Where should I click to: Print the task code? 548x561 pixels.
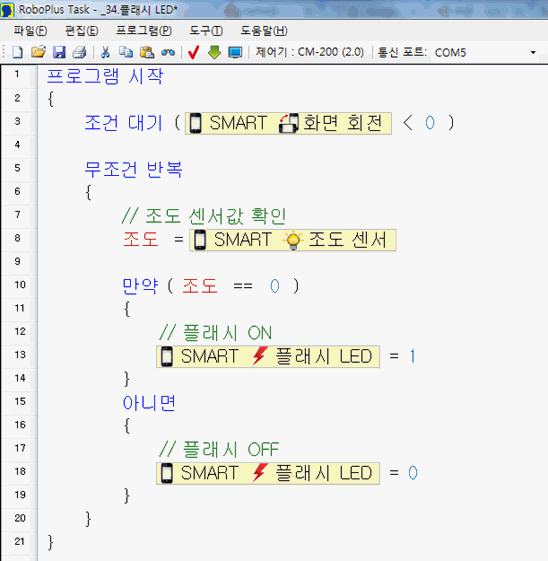pos(79,53)
